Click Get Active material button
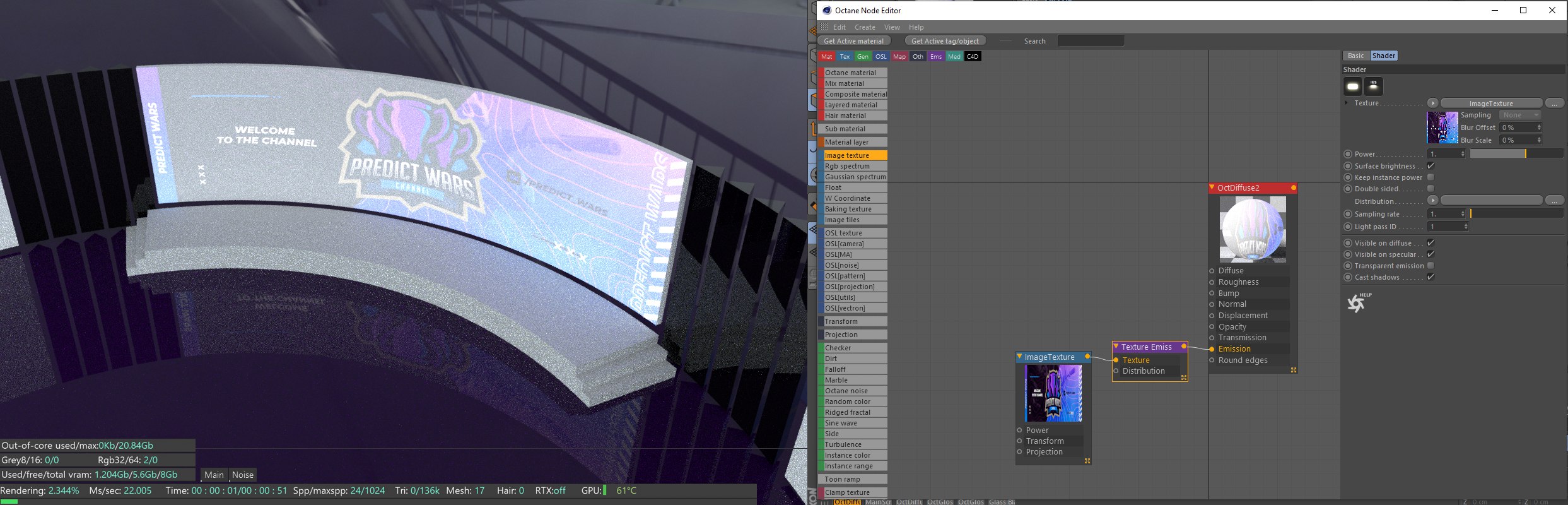 click(x=853, y=41)
